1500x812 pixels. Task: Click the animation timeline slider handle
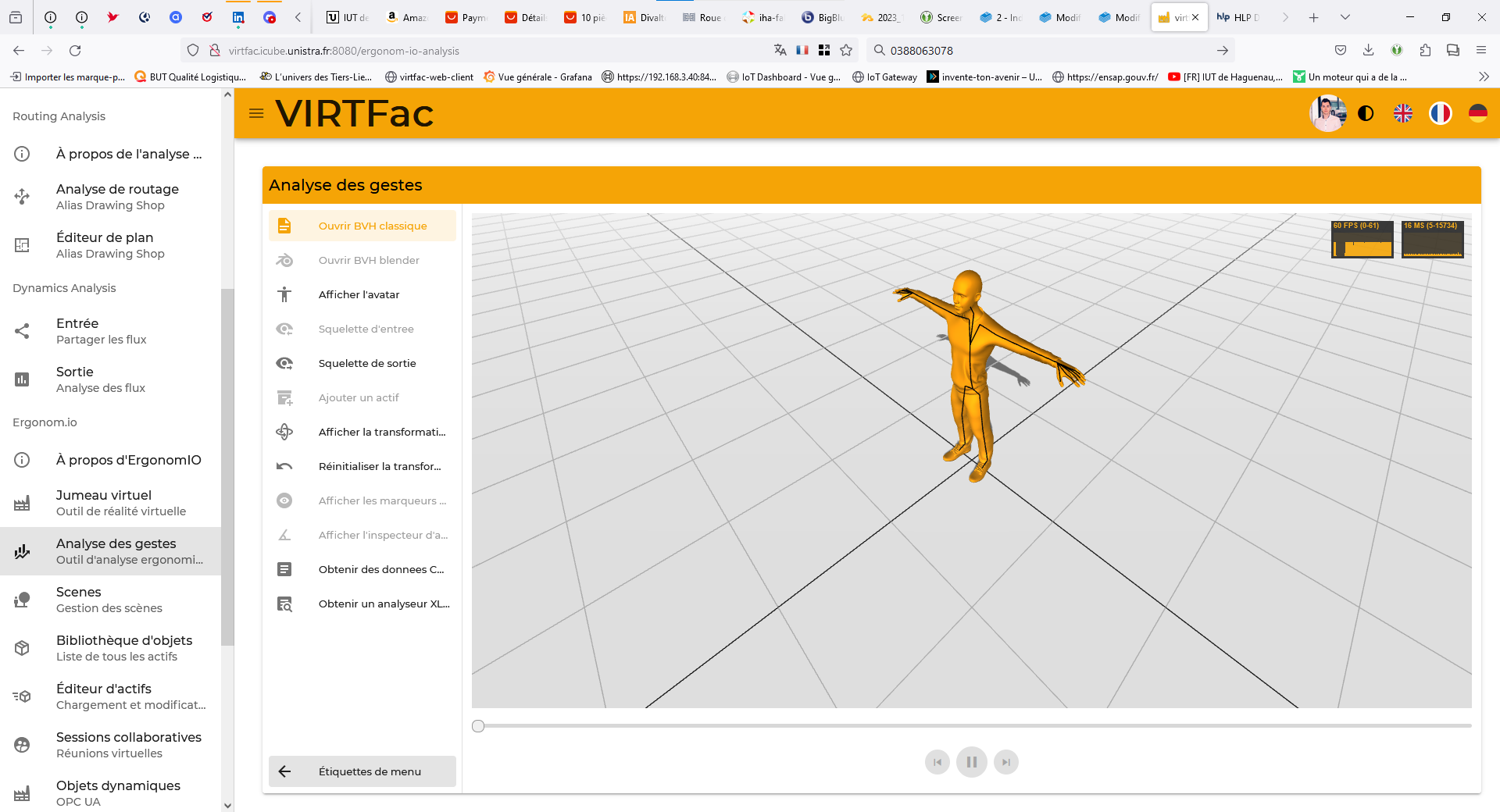point(478,726)
